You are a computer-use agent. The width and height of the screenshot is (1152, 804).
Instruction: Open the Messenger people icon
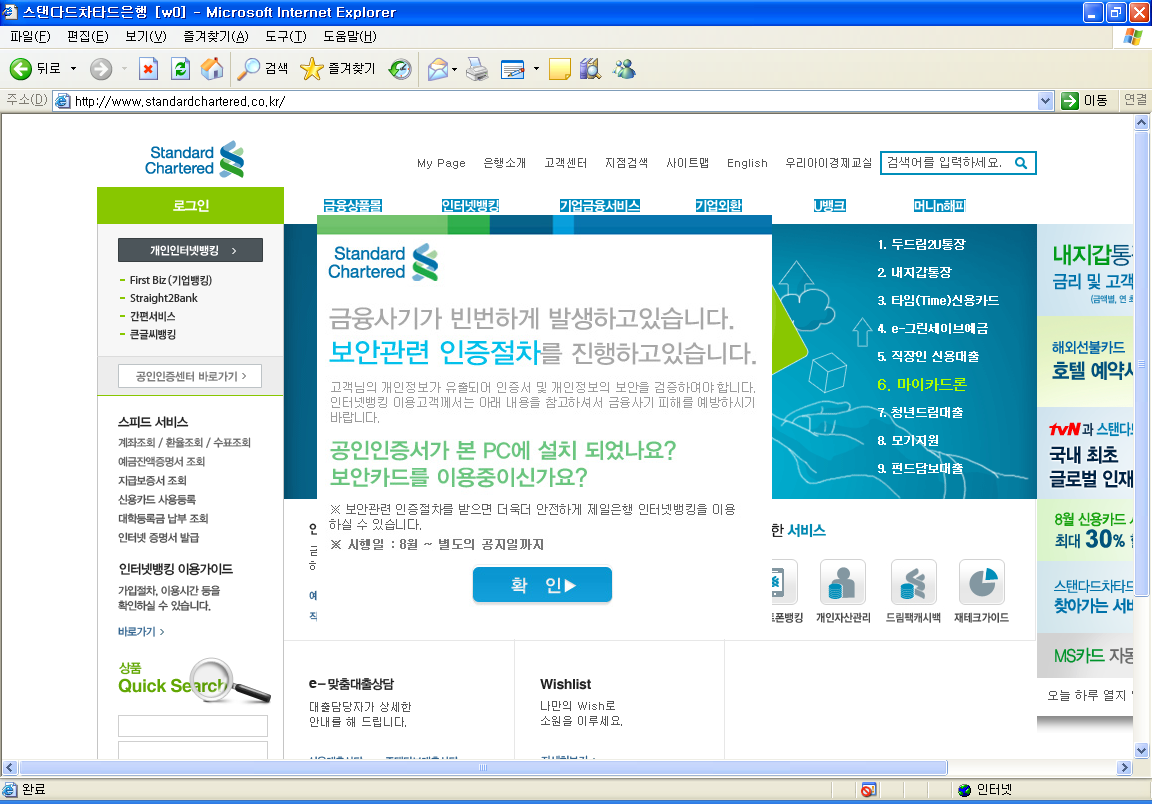(624, 69)
